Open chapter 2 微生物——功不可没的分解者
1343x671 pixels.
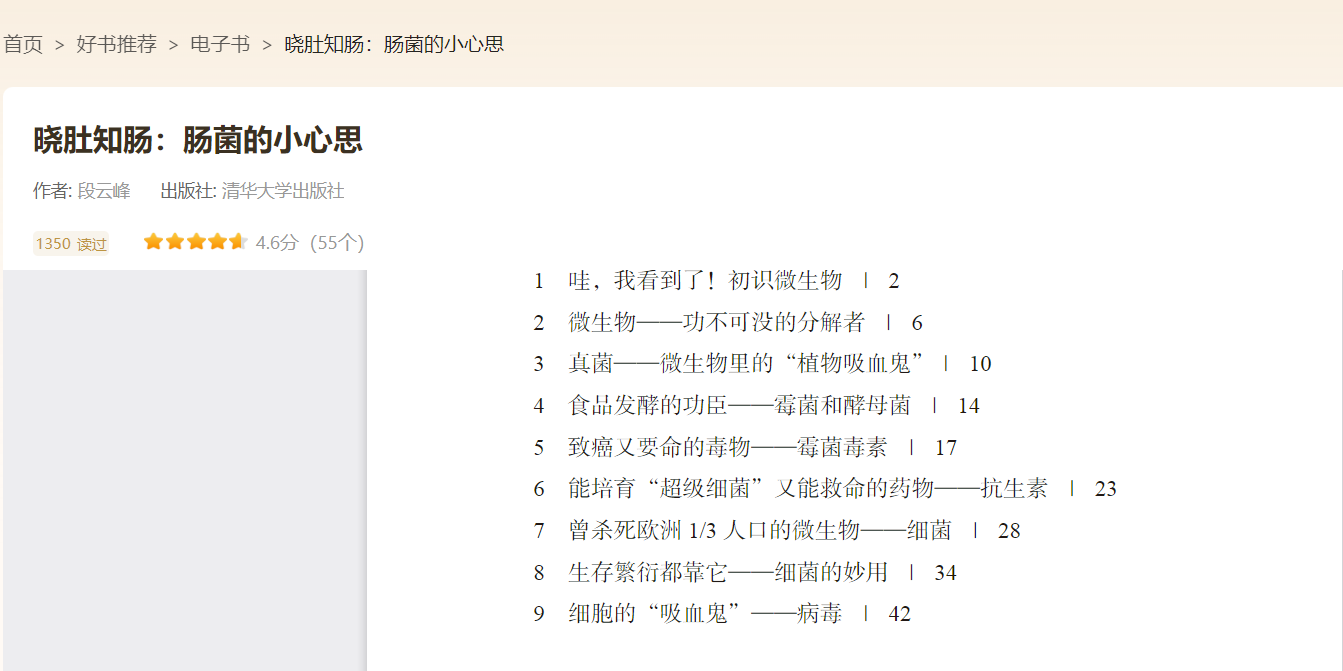coord(728,323)
